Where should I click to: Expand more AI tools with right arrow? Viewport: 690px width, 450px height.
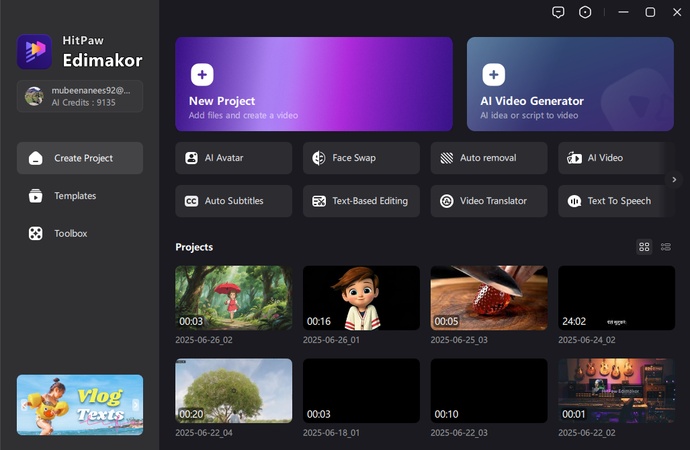coord(674,179)
